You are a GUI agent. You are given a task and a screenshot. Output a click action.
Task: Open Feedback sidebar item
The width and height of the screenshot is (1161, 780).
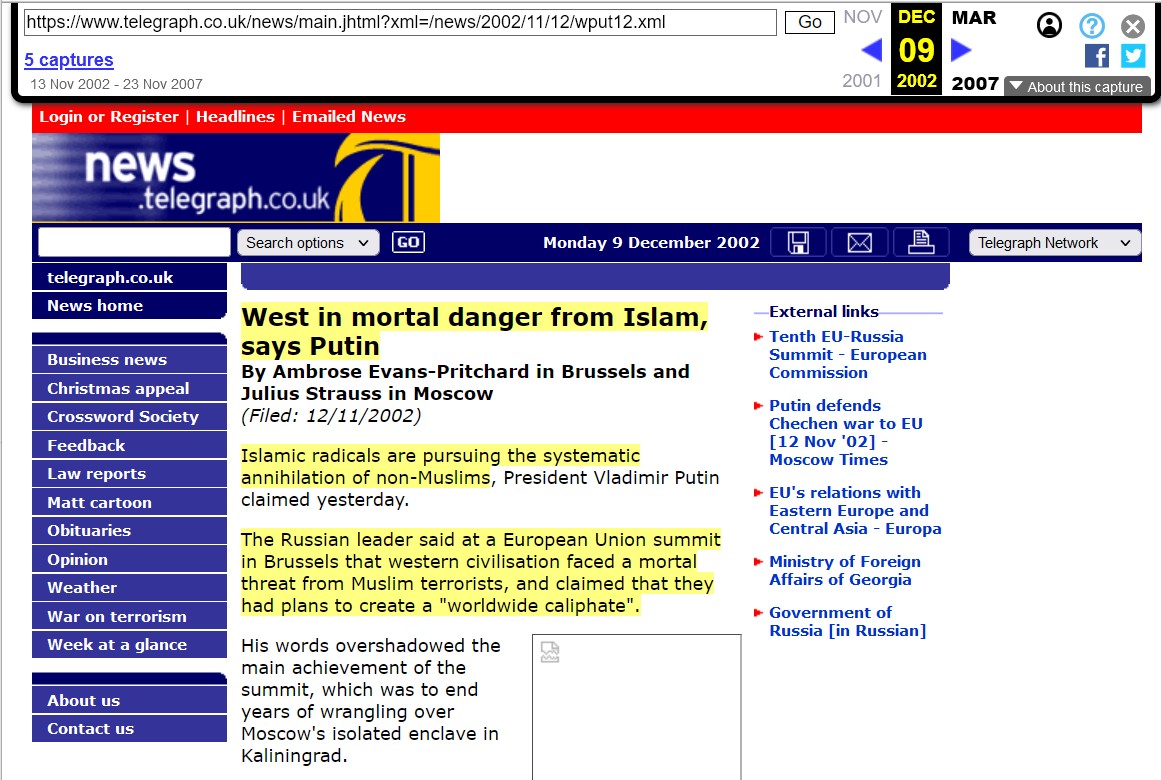coord(129,445)
